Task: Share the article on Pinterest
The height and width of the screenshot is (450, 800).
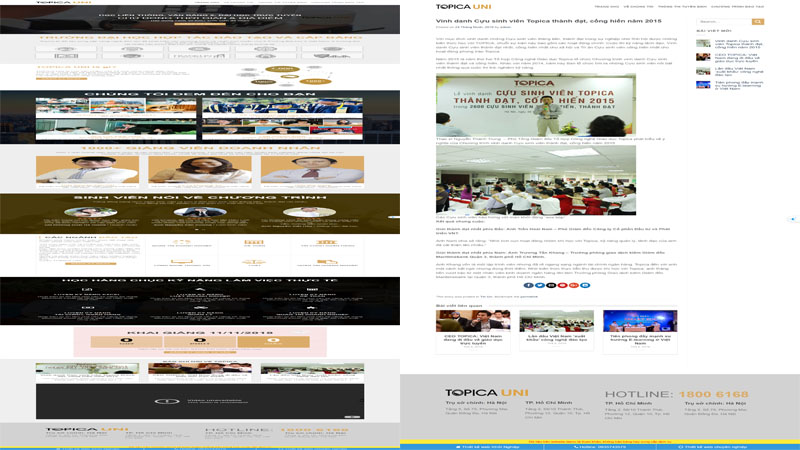Action: click(x=562, y=285)
